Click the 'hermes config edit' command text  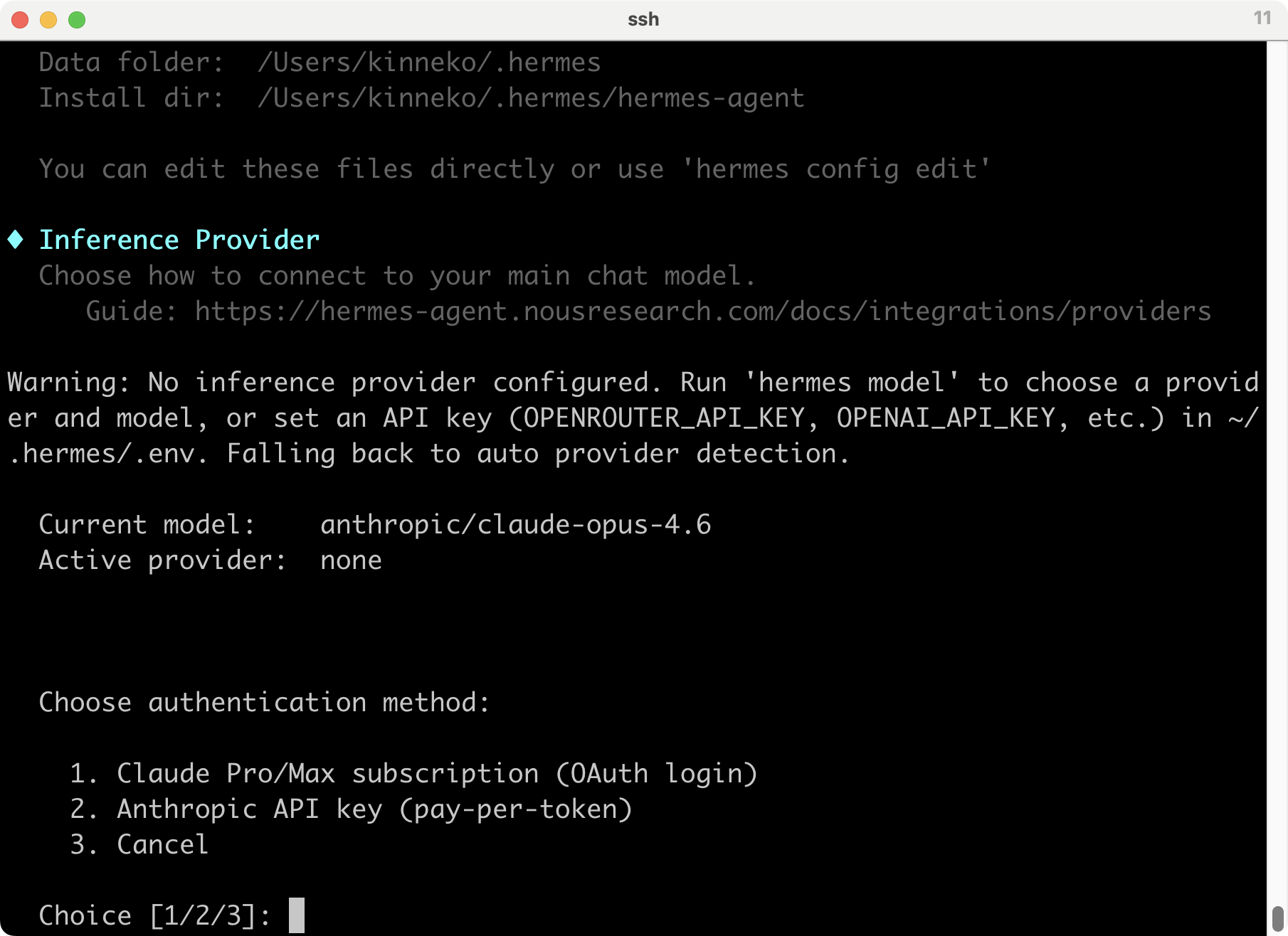(x=836, y=169)
